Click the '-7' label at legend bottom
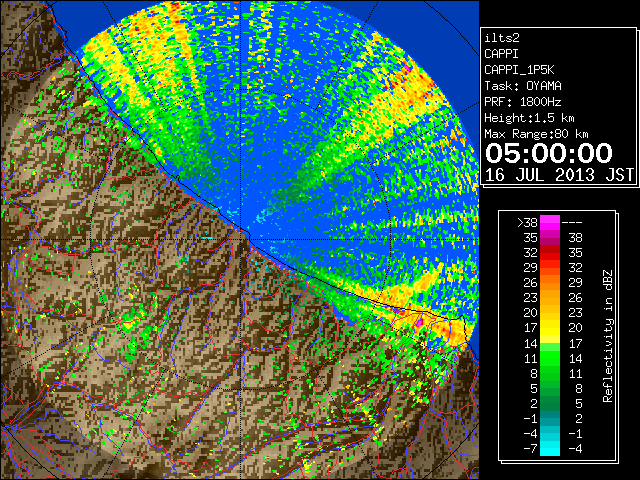The height and width of the screenshot is (480, 640). tap(530, 449)
